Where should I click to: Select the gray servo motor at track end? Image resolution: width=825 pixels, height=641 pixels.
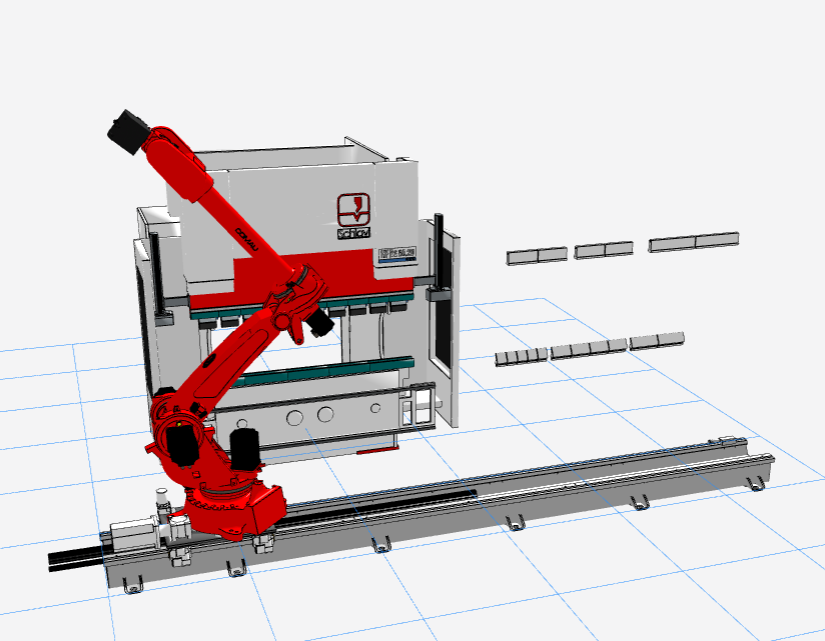pyautogui.click(x=133, y=535)
